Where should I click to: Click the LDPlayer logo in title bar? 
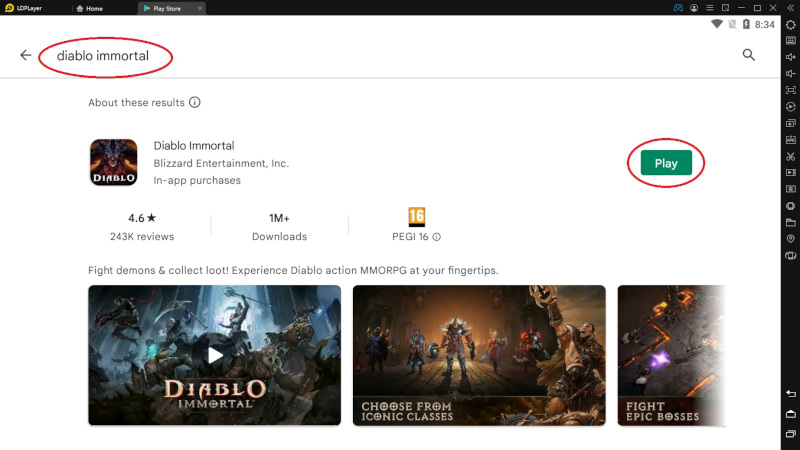tap(23, 8)
